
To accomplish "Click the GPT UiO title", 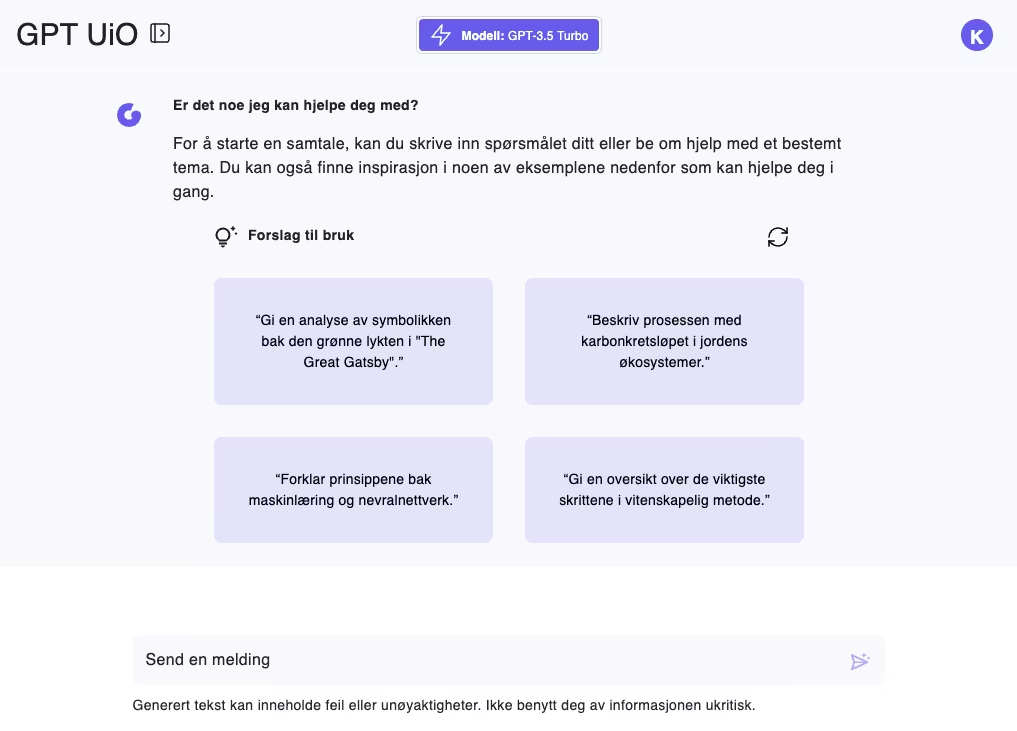I will (x=77, y=35).
